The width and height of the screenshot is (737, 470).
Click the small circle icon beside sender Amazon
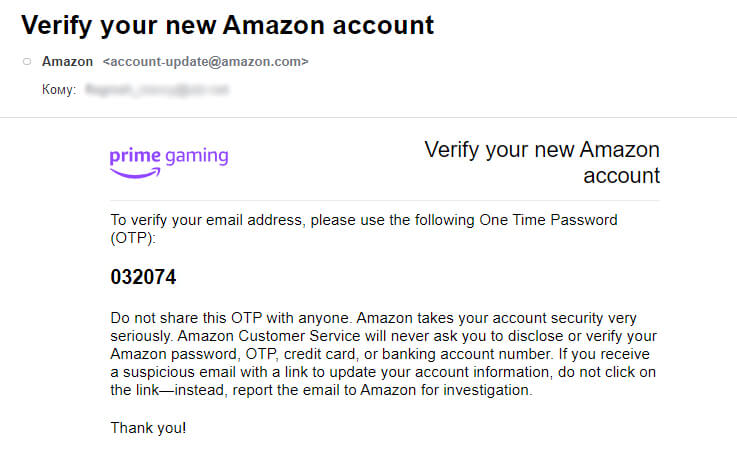tap(27, 62)
